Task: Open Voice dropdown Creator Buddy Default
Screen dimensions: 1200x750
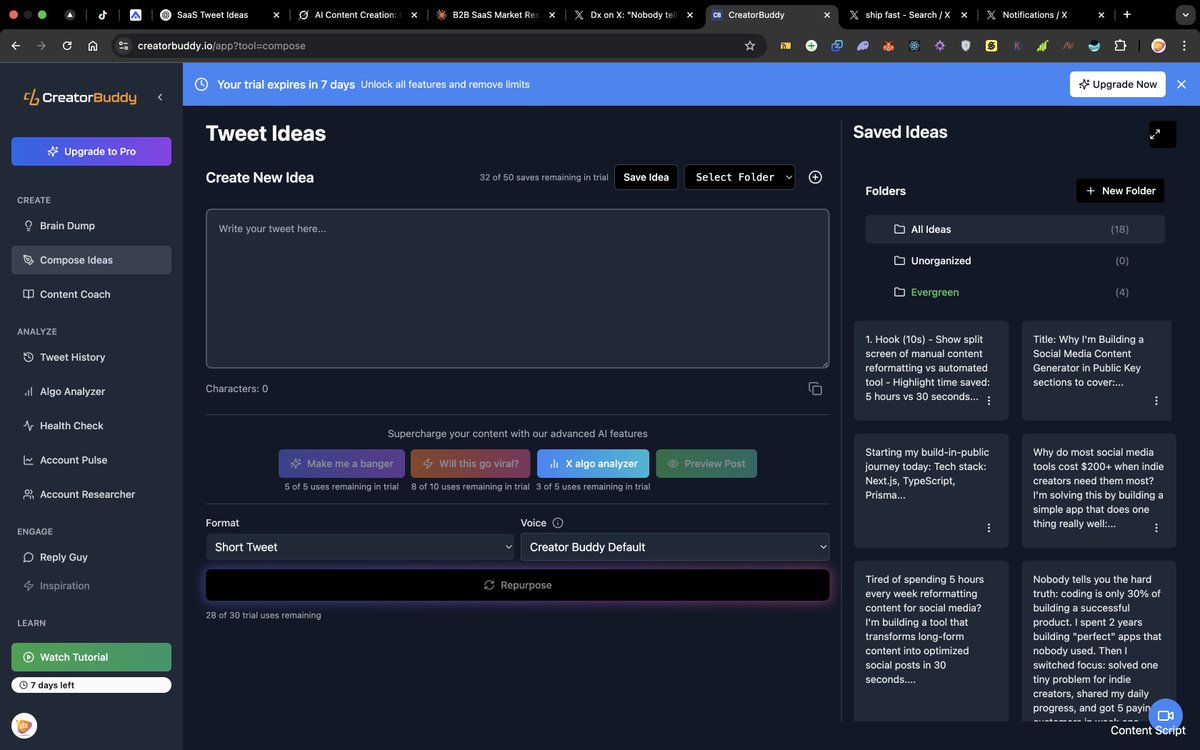Action: click(x=675, y=547)
